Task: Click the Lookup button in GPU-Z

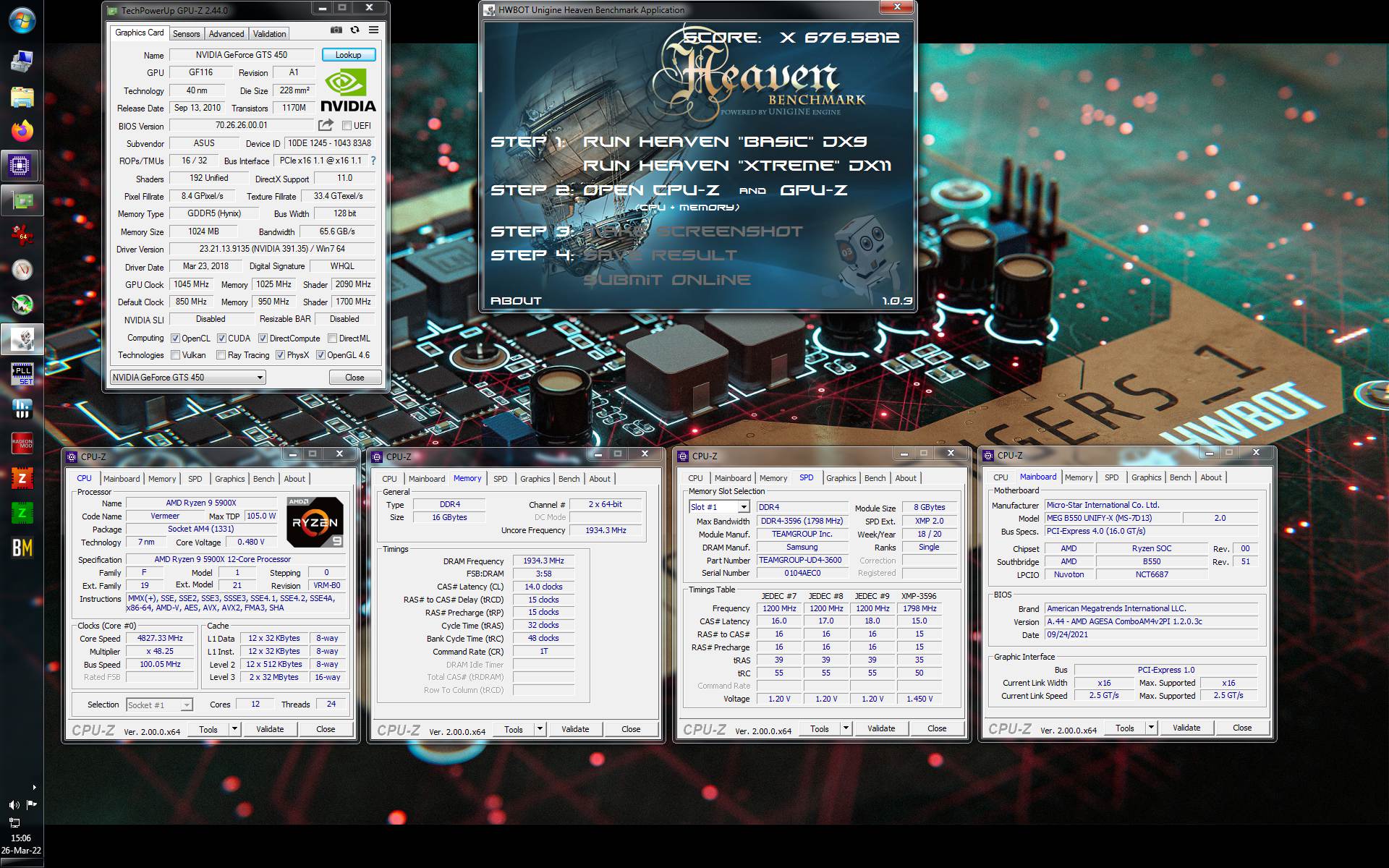Action: tap(348, 55)
